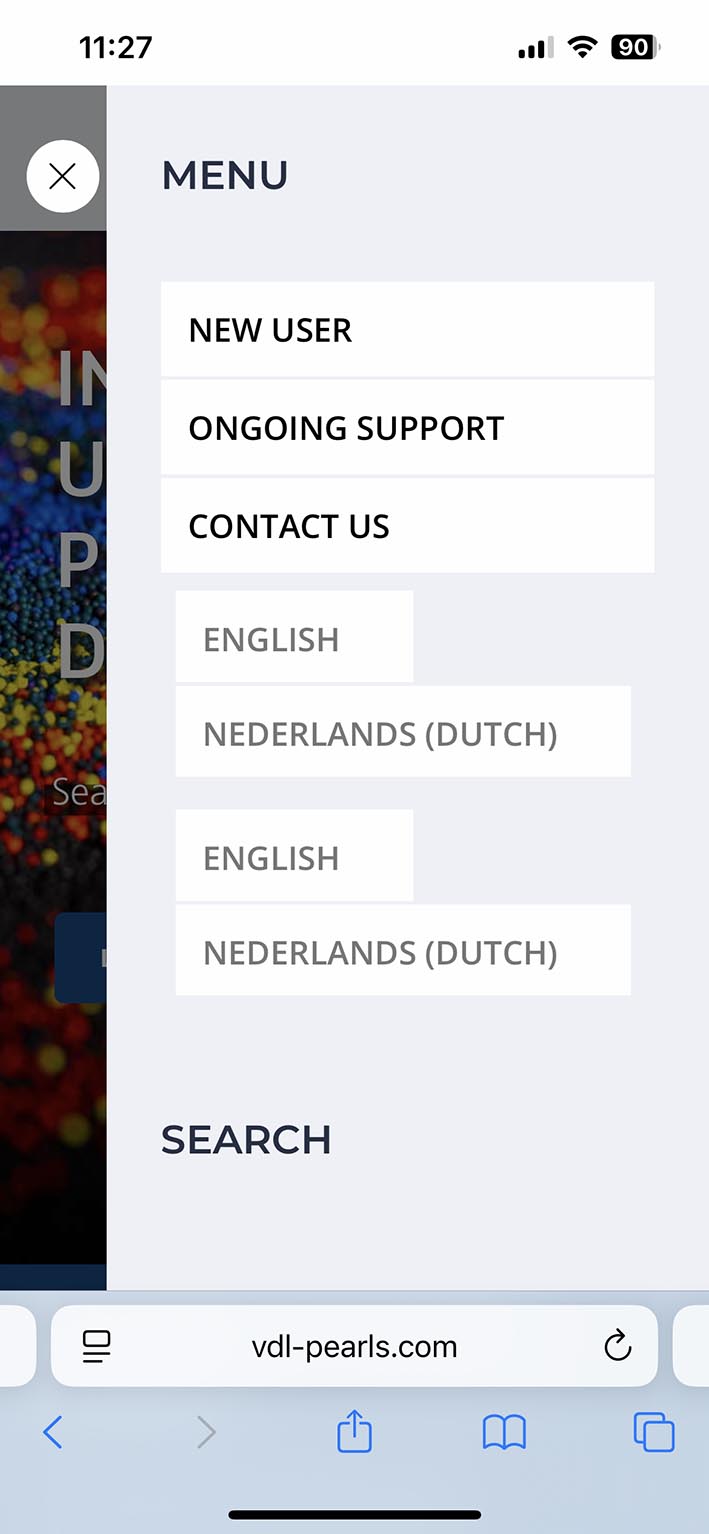Choose the upper ENGLISH language option
Screen dimensions: 709x1534
(x=294, y=638)
